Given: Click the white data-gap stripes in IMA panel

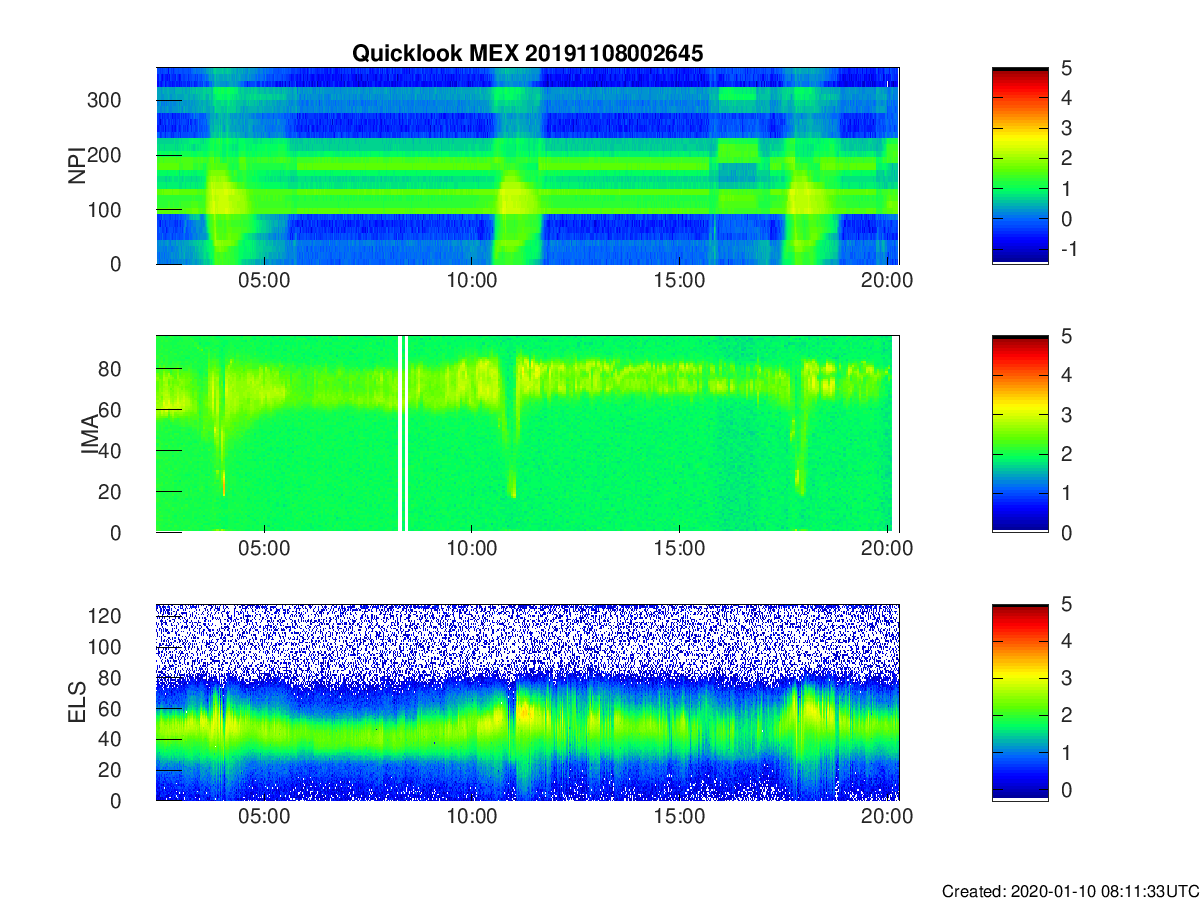Looking at the screenshot, I should point(404,434).
